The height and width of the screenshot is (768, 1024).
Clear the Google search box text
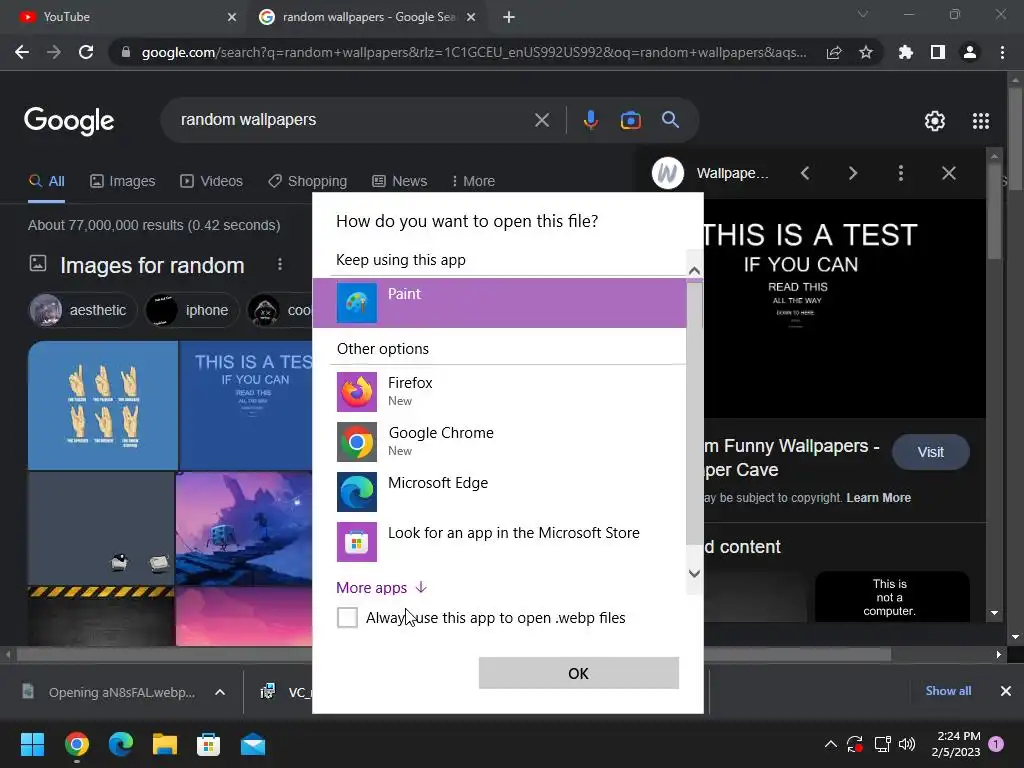(x=541, y=120)
